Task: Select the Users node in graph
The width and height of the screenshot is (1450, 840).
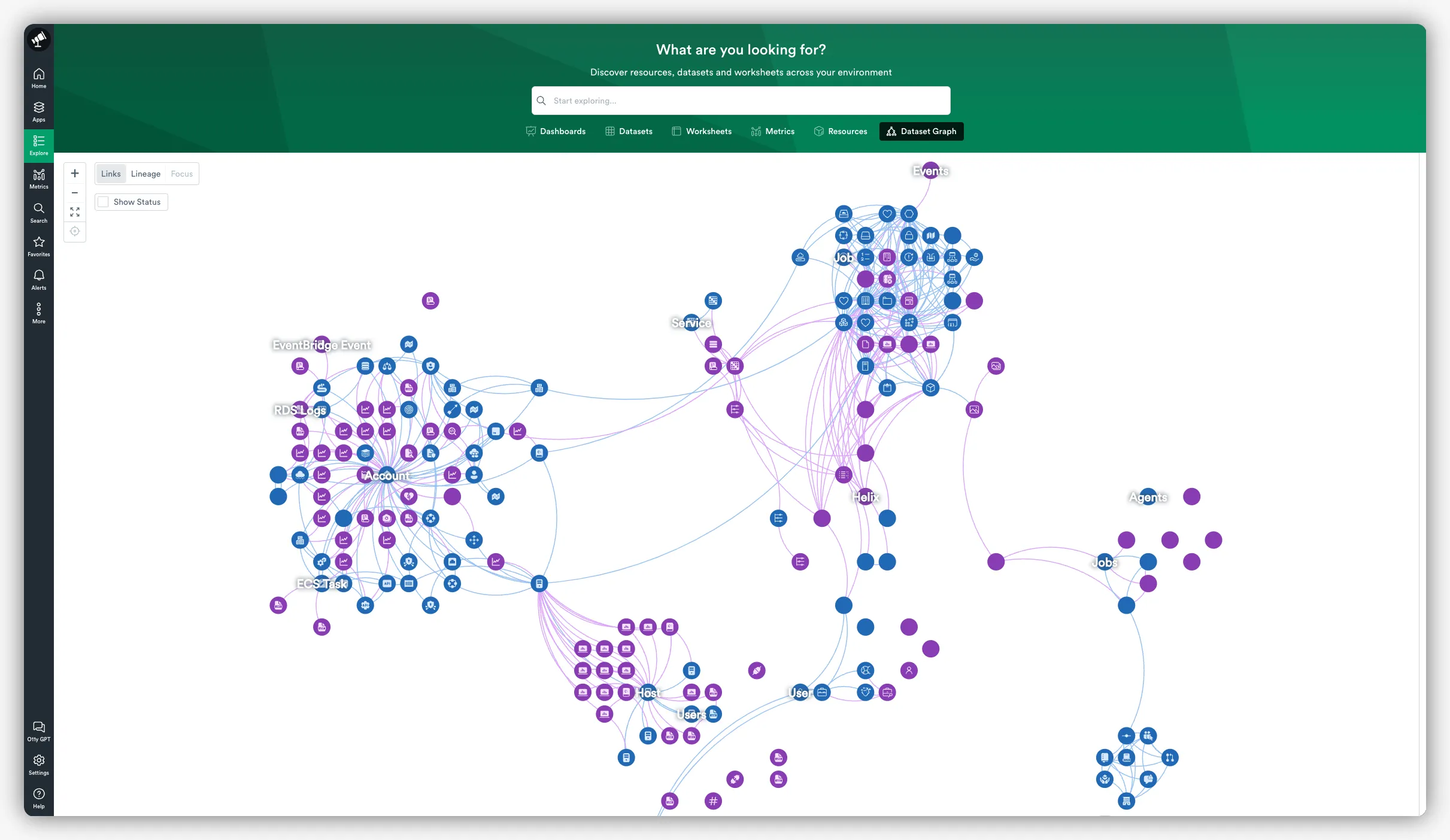Action: (691, 714)
